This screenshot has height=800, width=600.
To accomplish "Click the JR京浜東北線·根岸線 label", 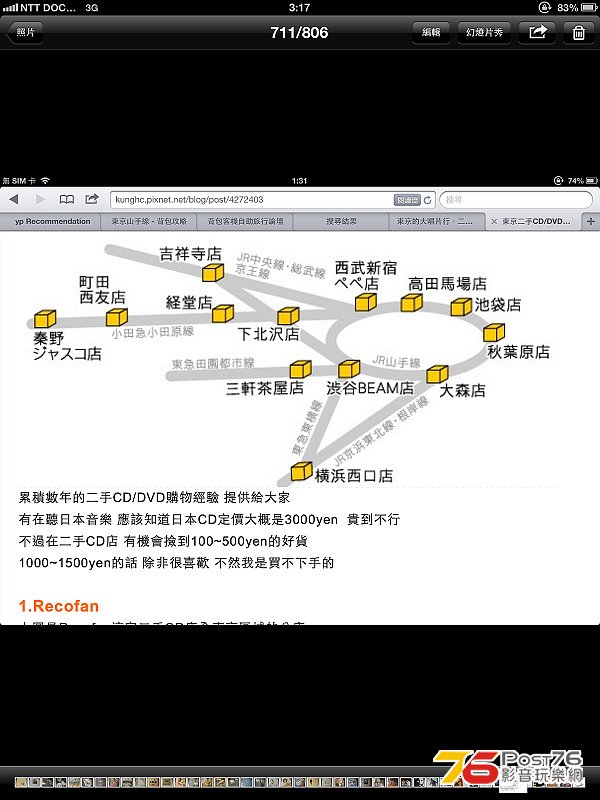I will [381, 432].
